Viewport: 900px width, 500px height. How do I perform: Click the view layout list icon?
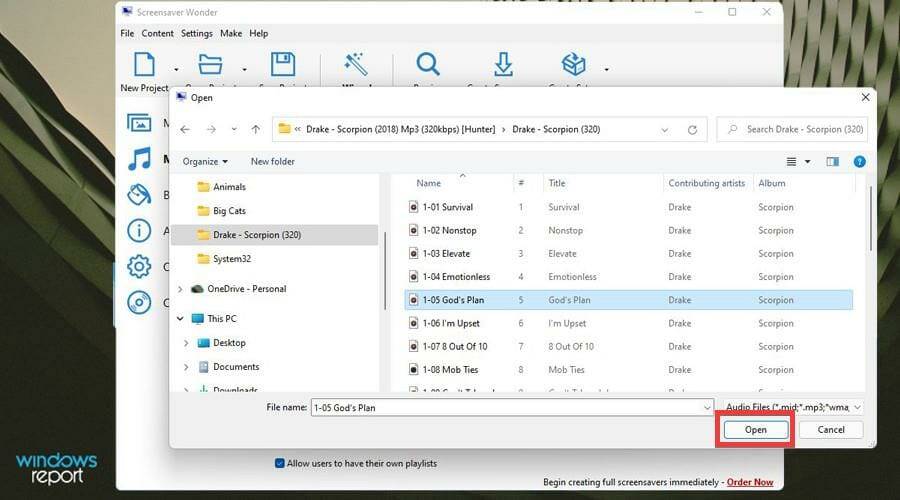[791, 162]
